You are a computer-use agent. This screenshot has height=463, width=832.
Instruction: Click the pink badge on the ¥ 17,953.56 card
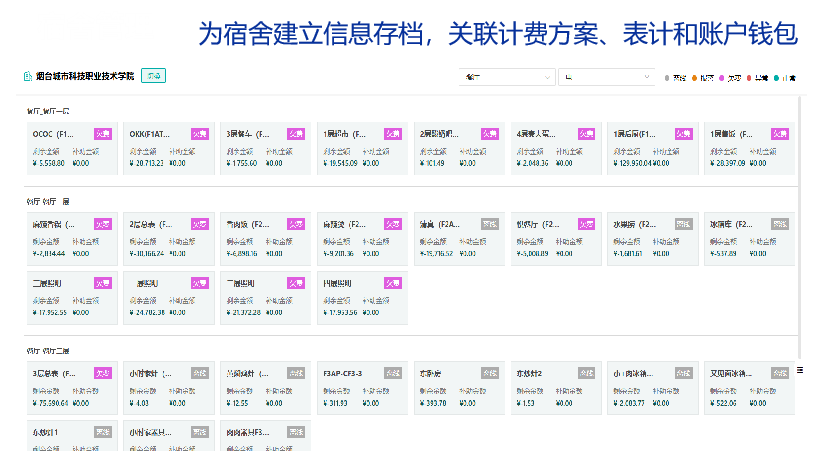click(x=393, y=283)
